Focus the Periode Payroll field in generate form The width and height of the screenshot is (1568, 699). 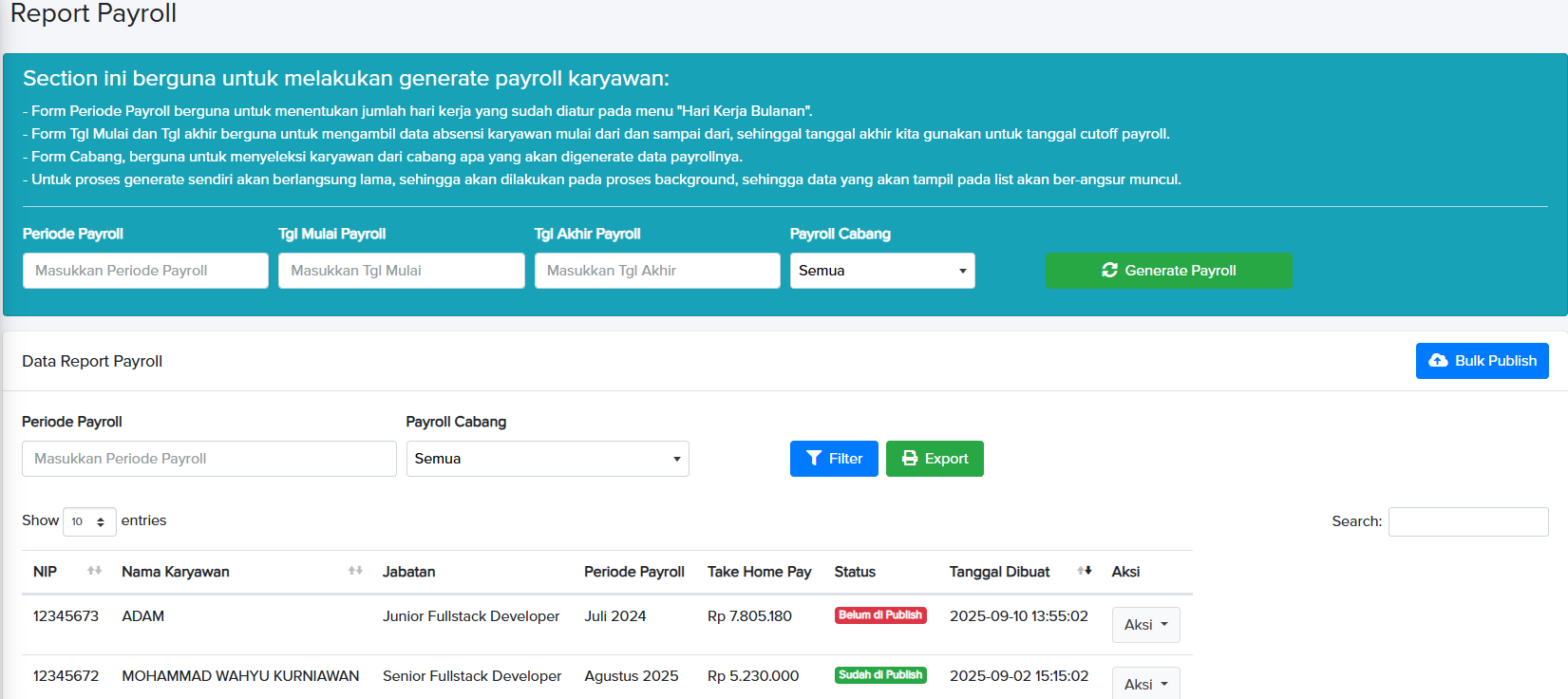pyautogui.click(x=145, y=271)
